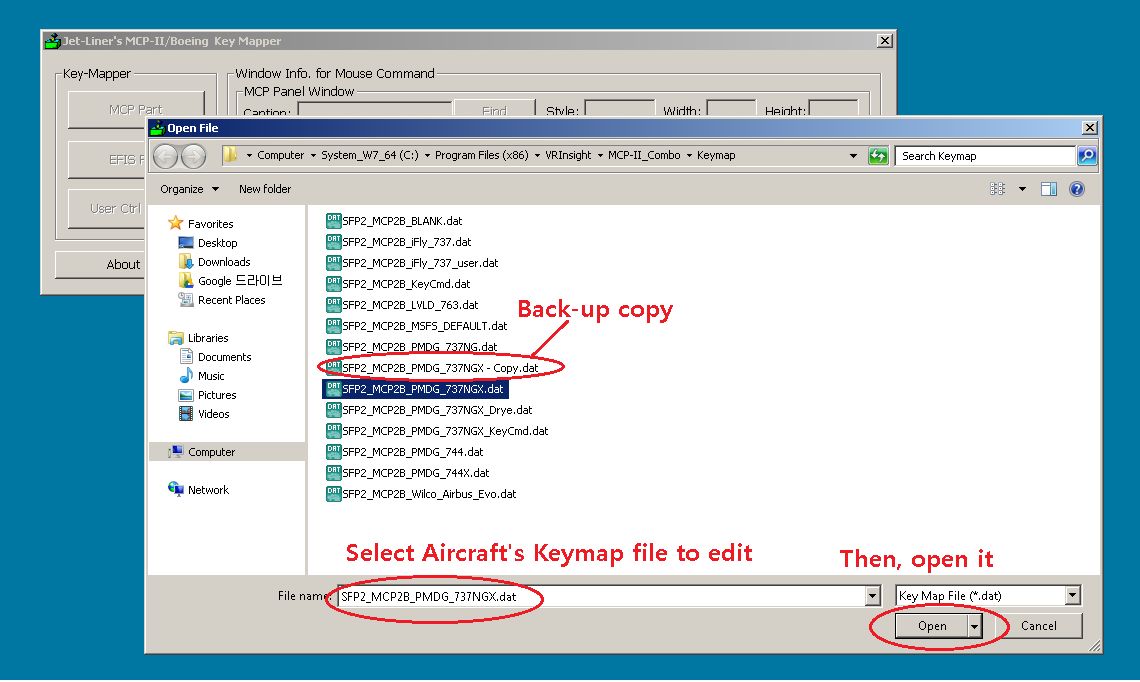Click the search magnifier icon in Search Keymap

[1087, 156]
